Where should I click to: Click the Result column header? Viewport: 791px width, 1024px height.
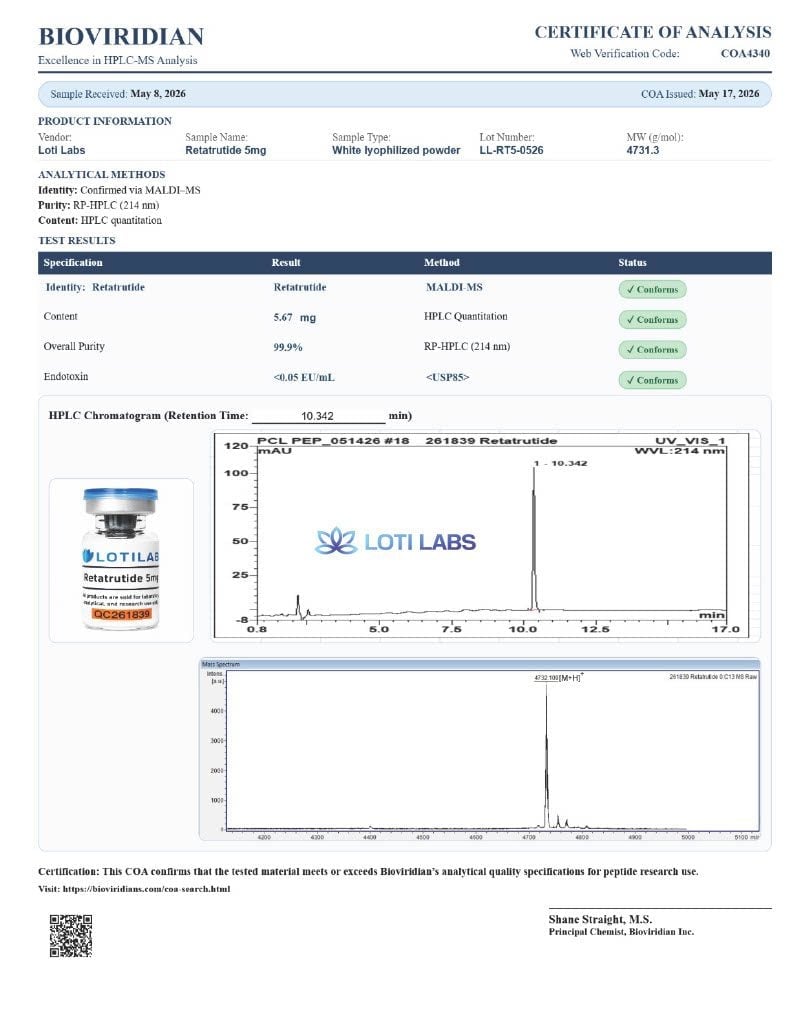pos(286,263)
